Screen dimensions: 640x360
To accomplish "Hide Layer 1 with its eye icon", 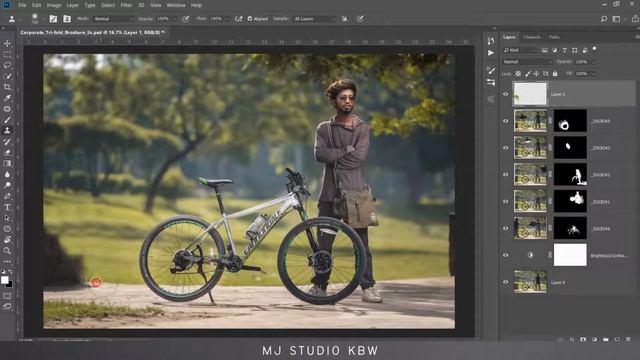I will coord(506,94).
